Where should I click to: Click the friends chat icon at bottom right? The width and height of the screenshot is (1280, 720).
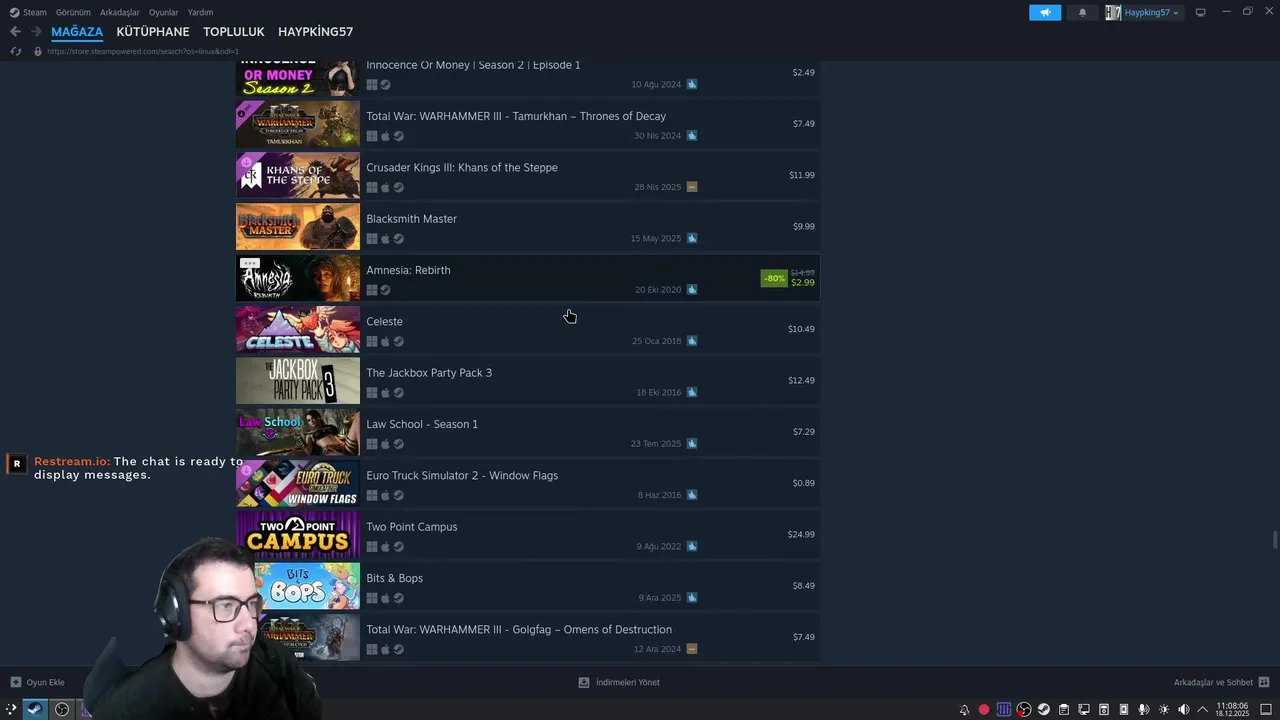(x=1264, y=682)
